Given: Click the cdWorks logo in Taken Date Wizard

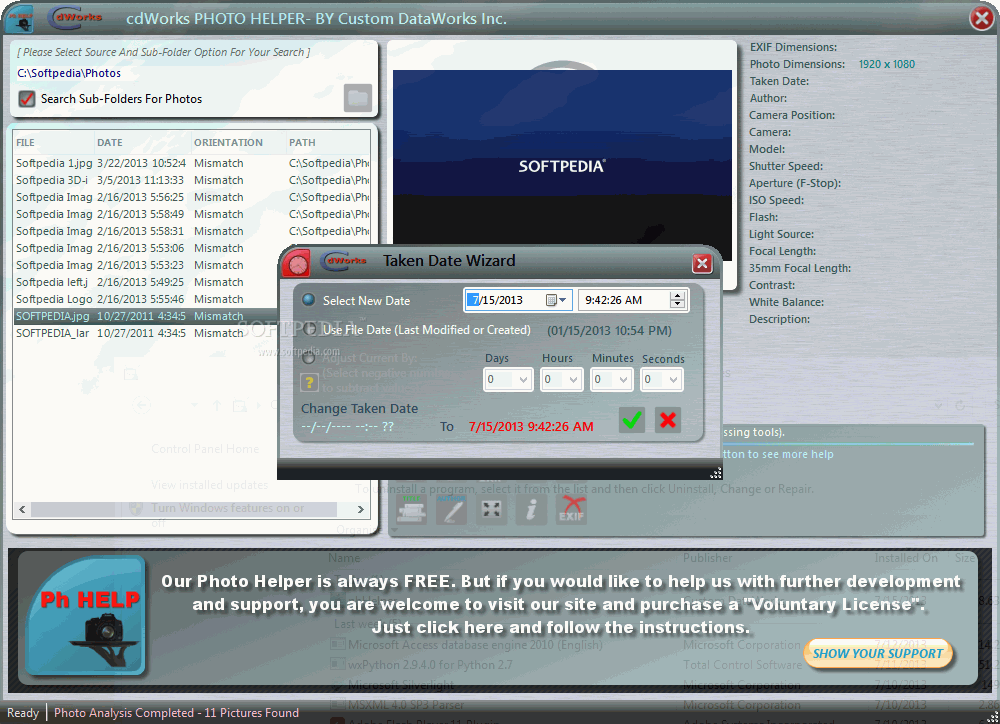Looking at the screenshot, I should click(x=346, y=260).
